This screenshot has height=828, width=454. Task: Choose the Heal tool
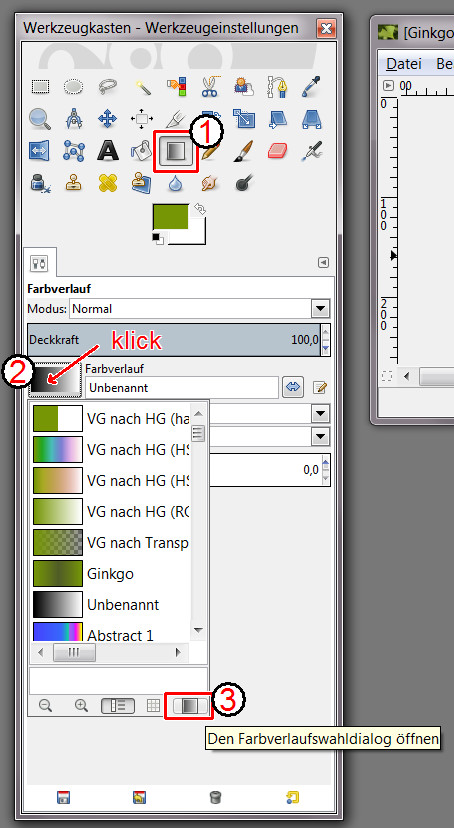tap(108, 183)
